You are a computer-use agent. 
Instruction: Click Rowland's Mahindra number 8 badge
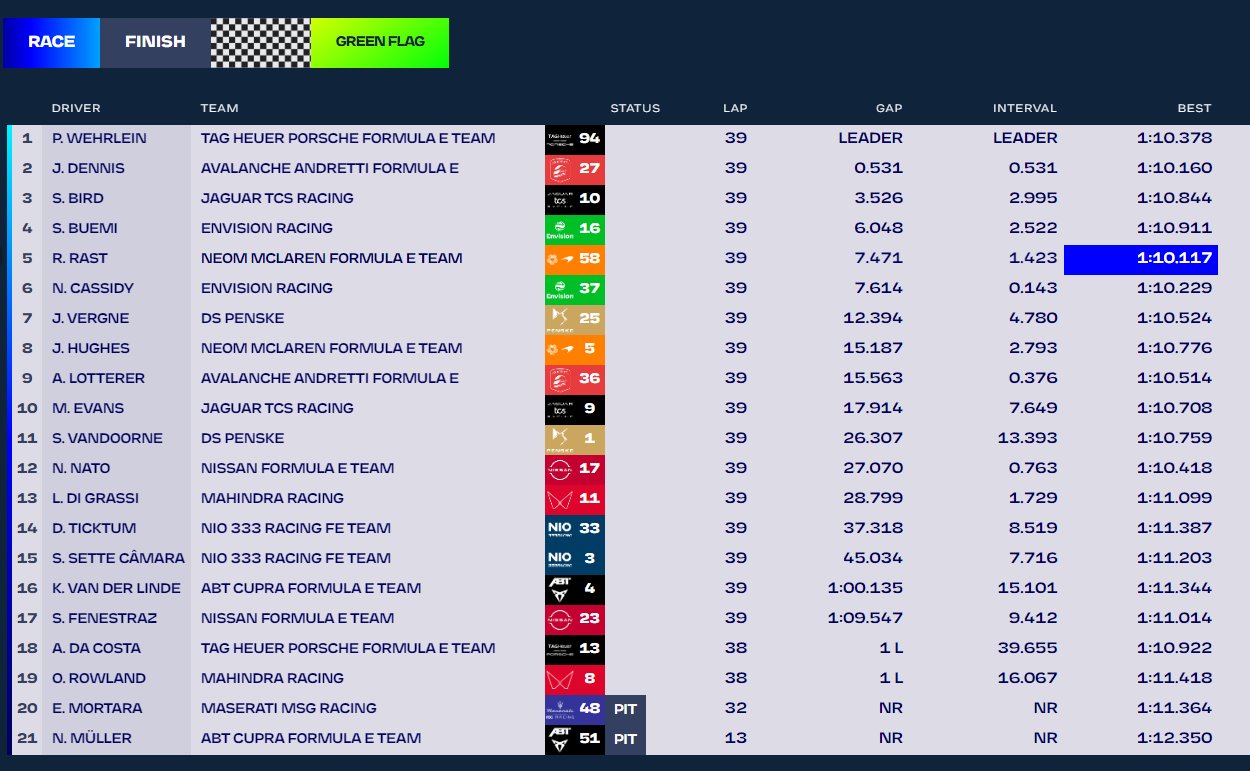click(575, 678)
